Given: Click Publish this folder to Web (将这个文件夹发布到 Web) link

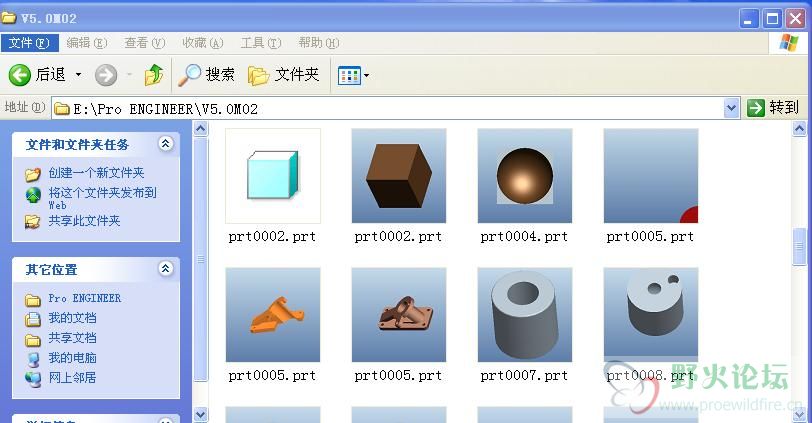Looking at the screenshot, I should click(x=102, y=199).
